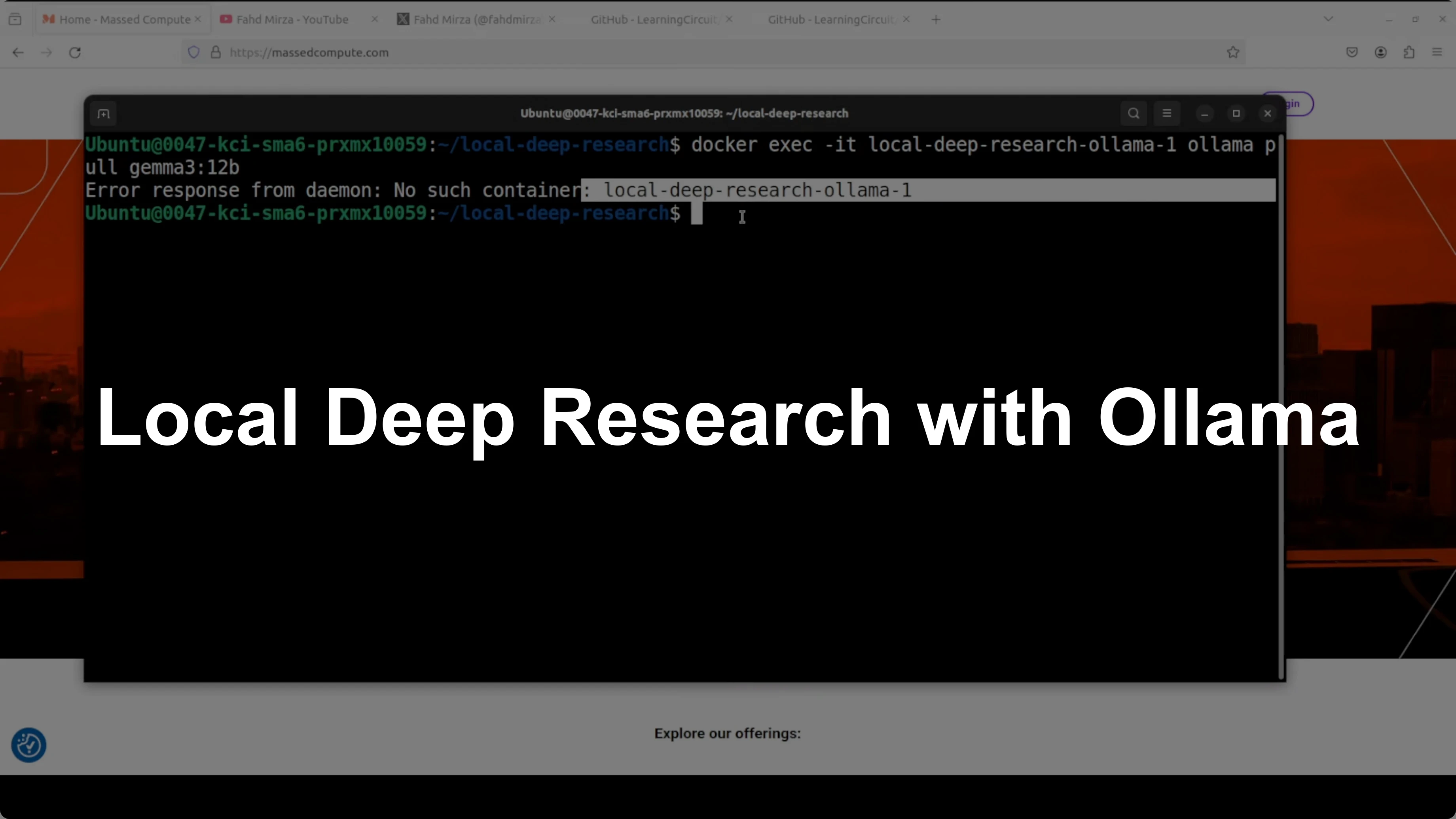
Task: Open the cookie consent preferences icon
Action: tap(29, 745)
